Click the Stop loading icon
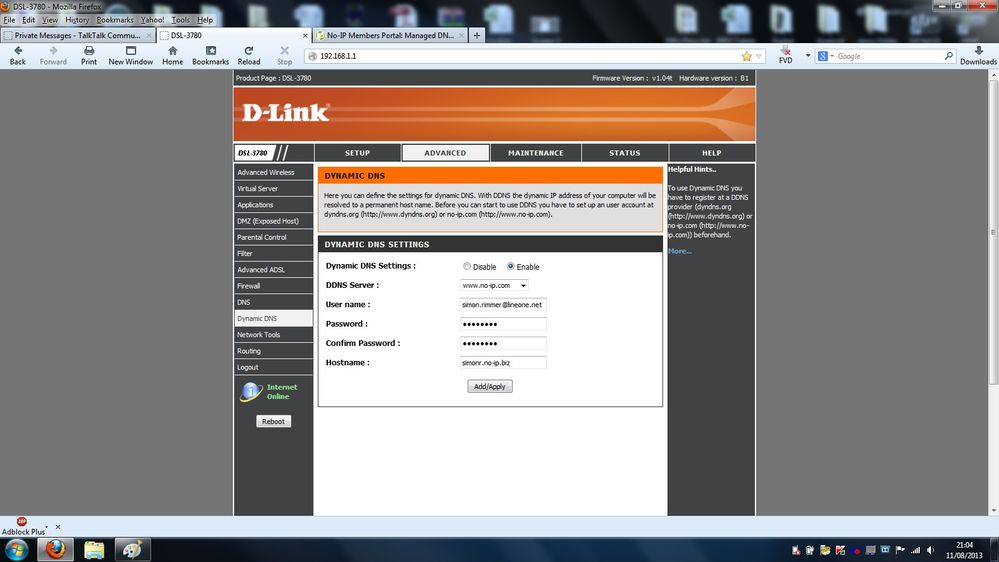 click(x=284, y=51)
